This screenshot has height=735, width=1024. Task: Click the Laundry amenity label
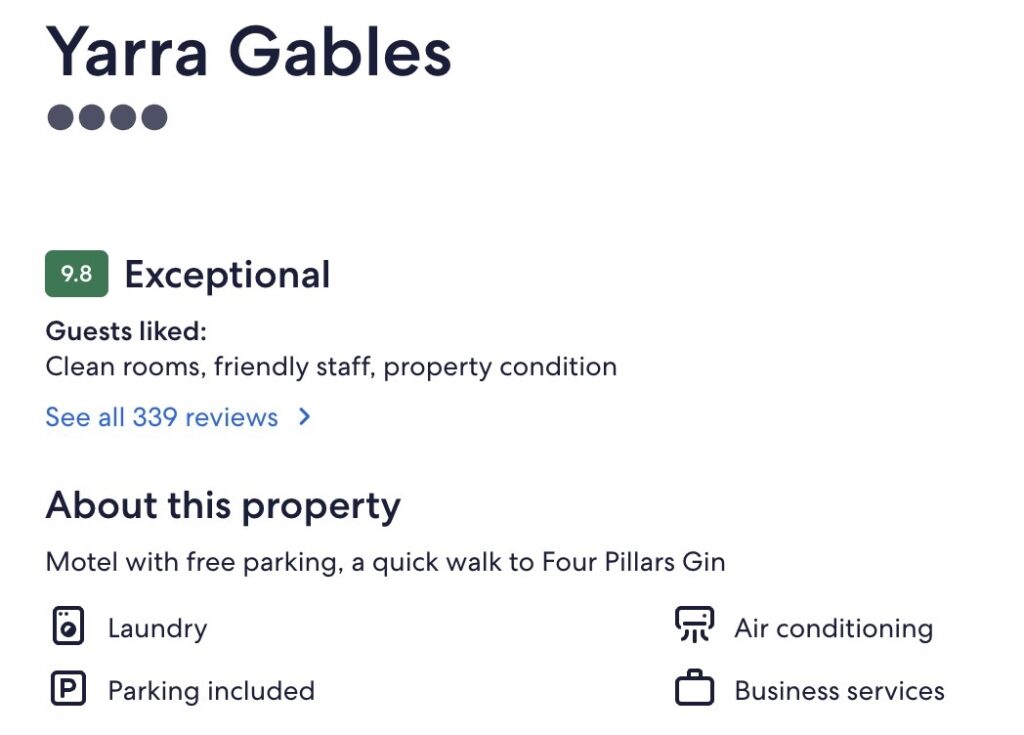[157, 629]
